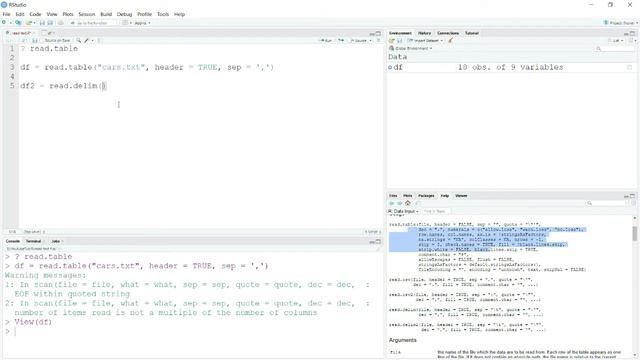Select the Jobs tab
The width and height of the screenshot is (640, 360).
[x=56, y=241]
